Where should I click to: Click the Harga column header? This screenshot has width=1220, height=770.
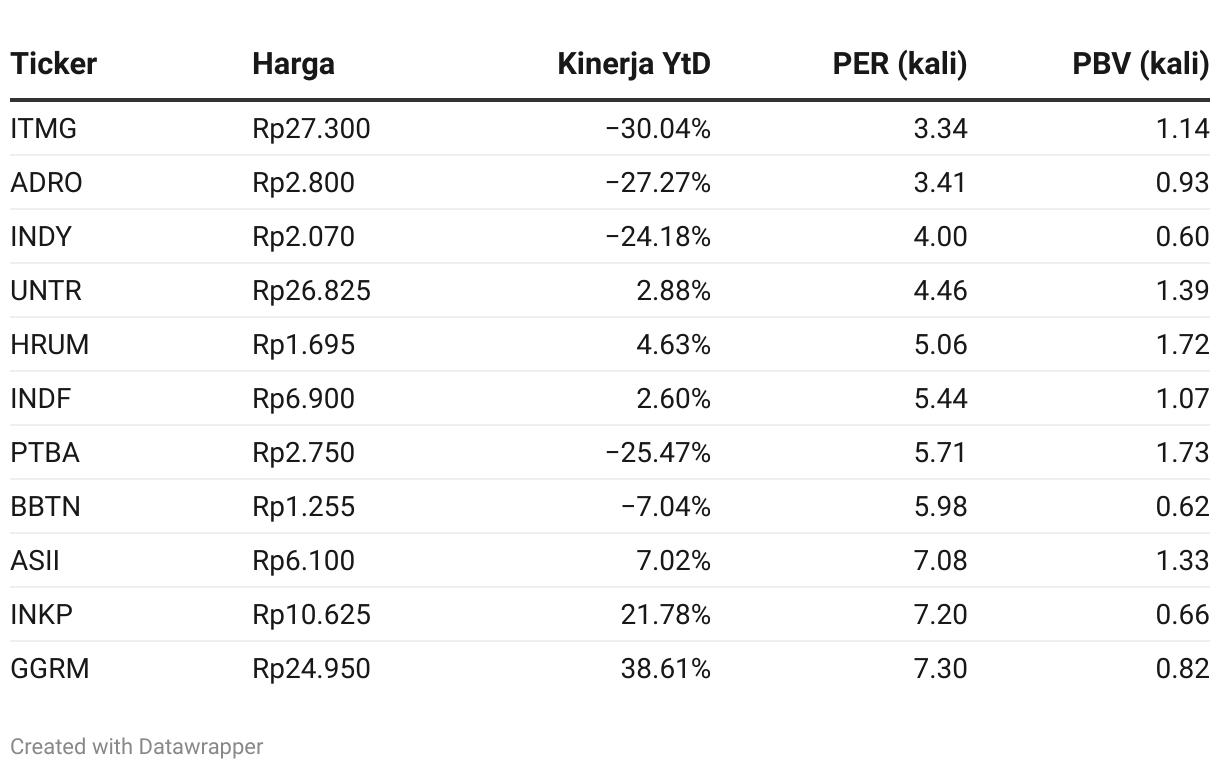[293, 64]
